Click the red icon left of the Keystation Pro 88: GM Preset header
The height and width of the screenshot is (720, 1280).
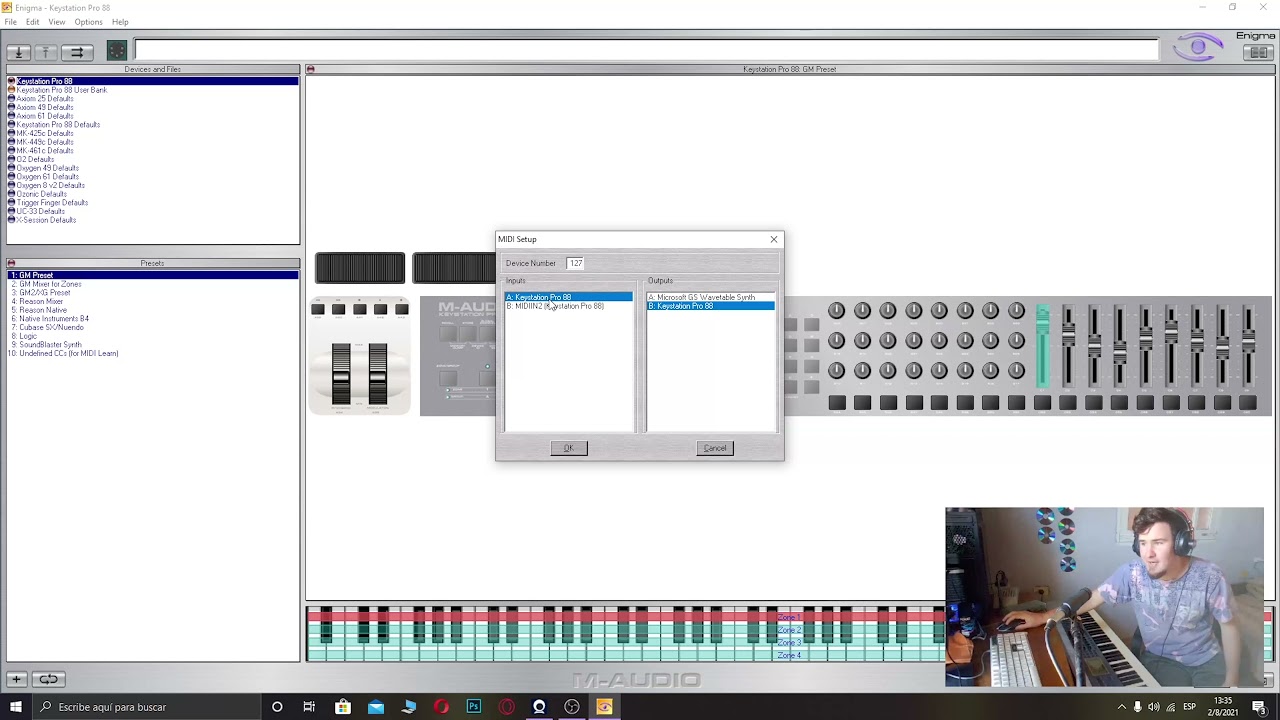click(x=310, y=69)
